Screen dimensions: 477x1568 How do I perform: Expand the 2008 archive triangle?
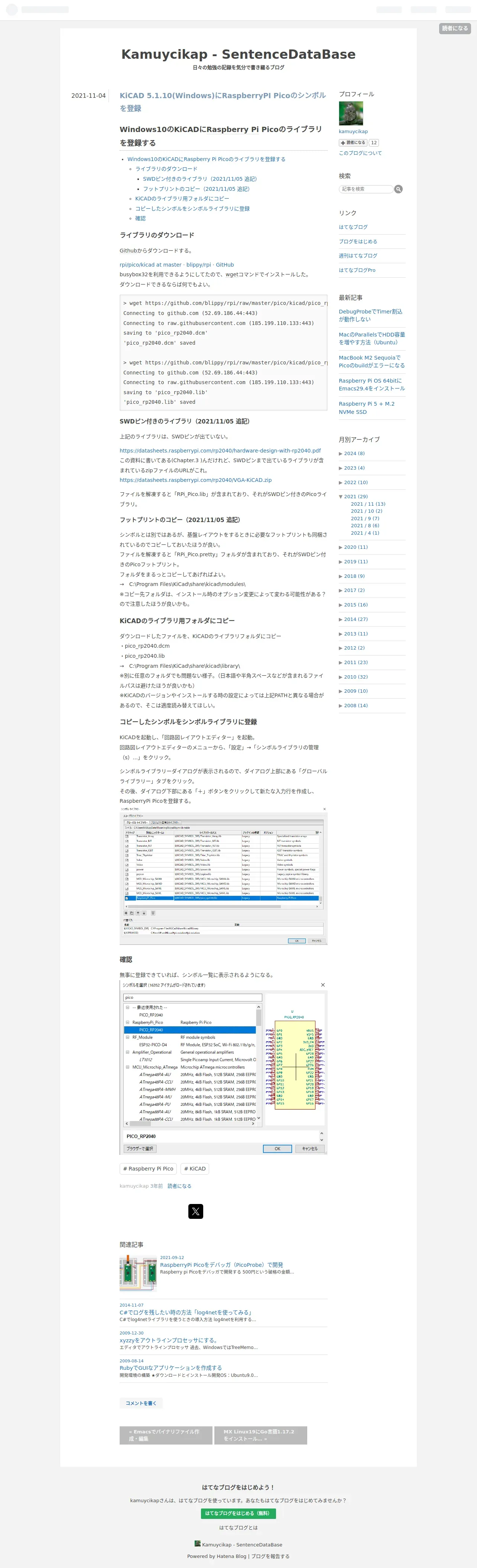[x=341, y=705]
